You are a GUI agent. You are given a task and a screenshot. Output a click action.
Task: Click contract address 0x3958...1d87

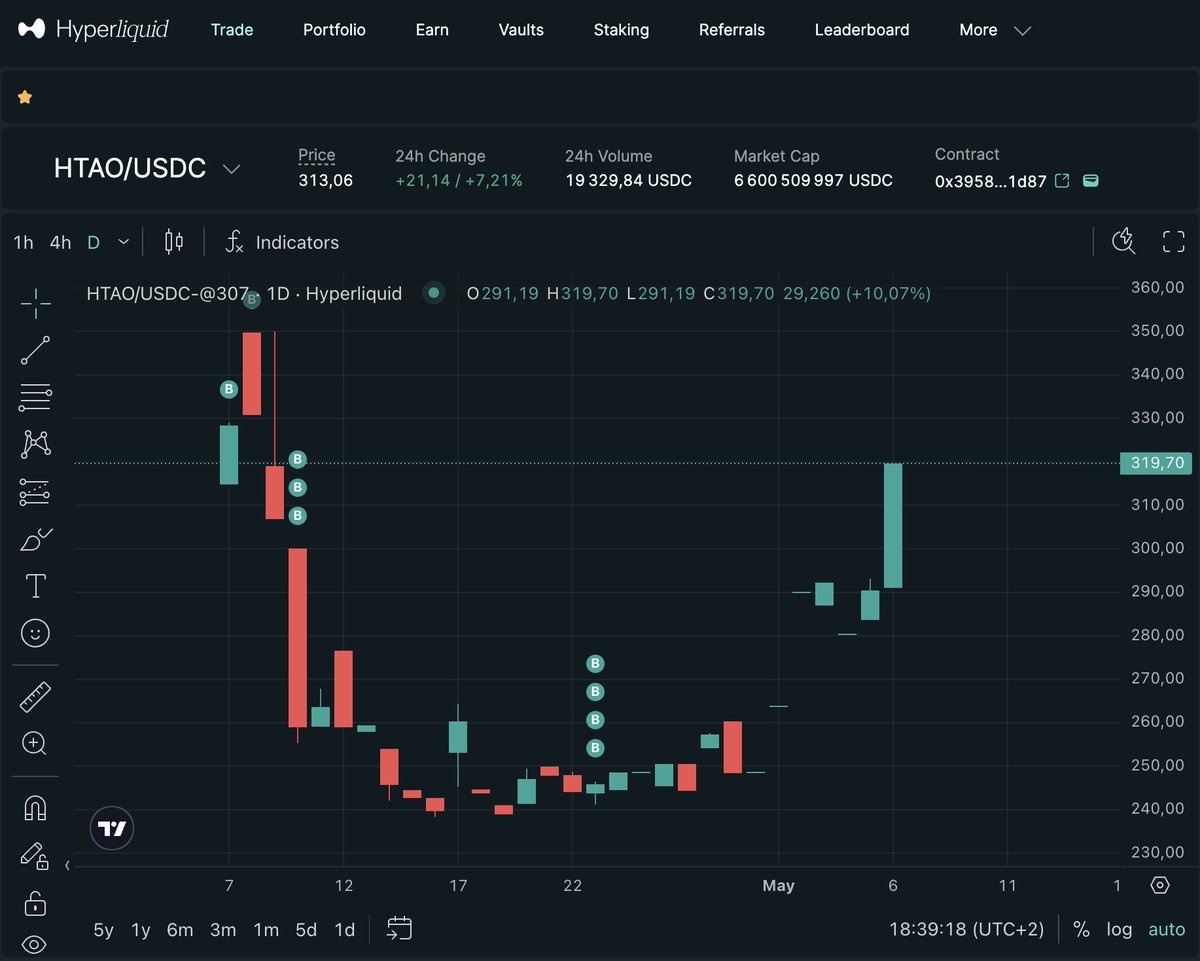(x=990, y=181)
